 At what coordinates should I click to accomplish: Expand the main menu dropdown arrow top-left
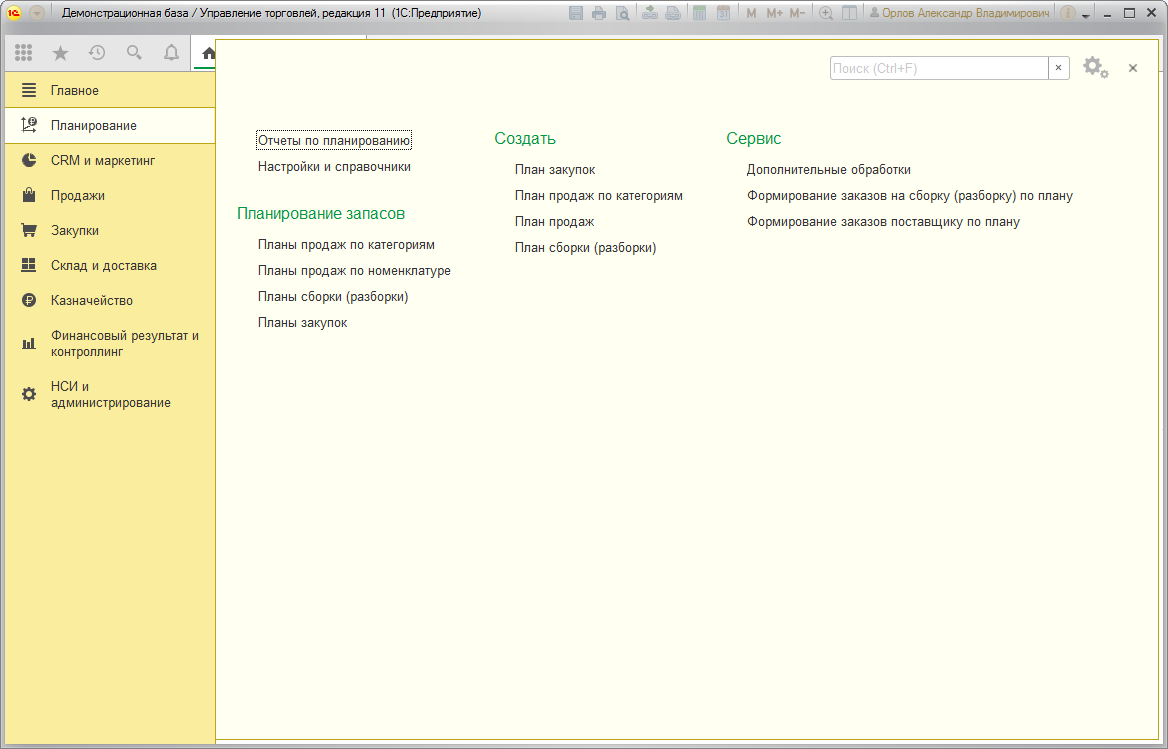36,13
